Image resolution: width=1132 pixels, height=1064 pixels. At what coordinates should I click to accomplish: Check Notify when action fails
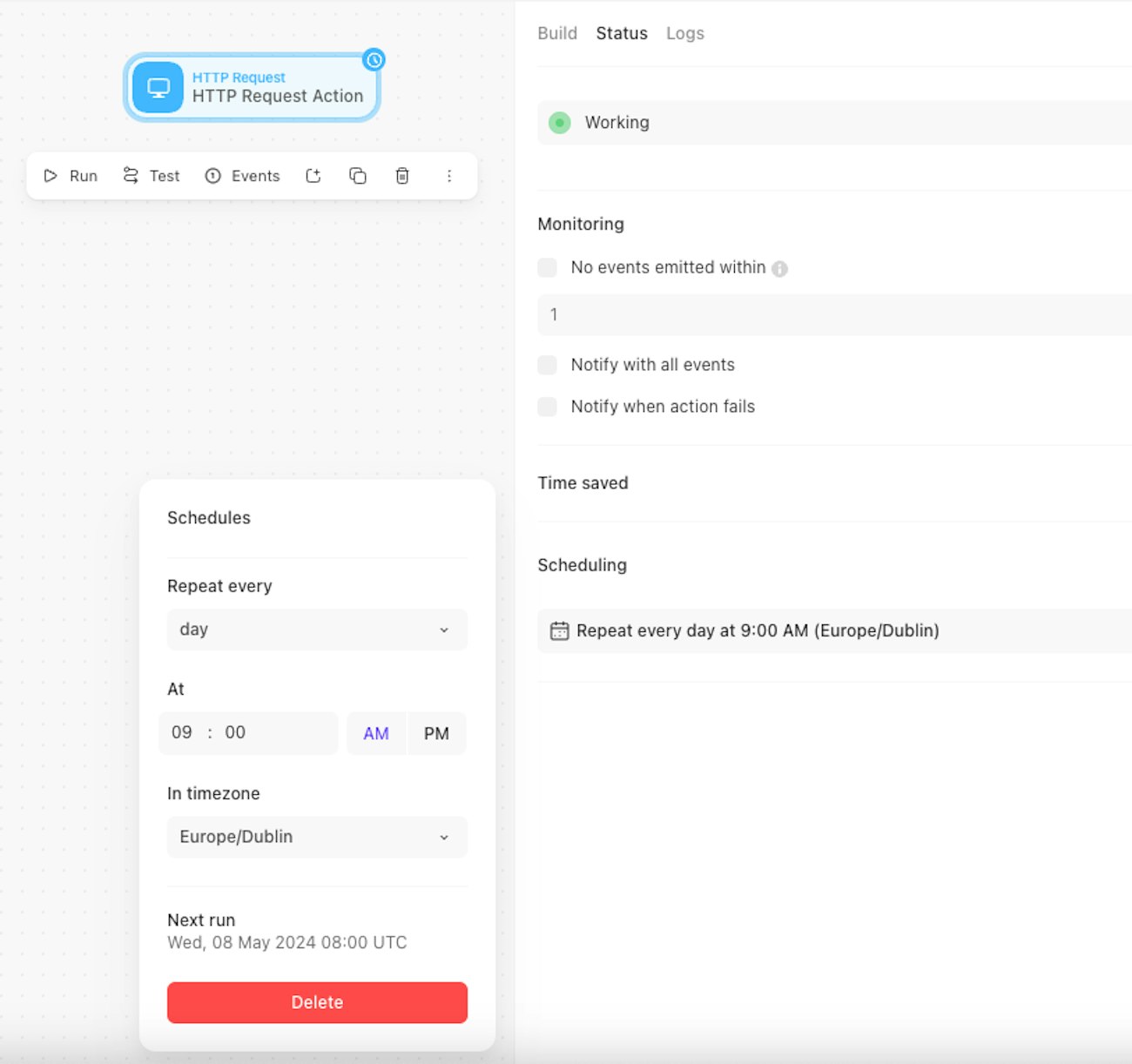click(x=548, y=407)
